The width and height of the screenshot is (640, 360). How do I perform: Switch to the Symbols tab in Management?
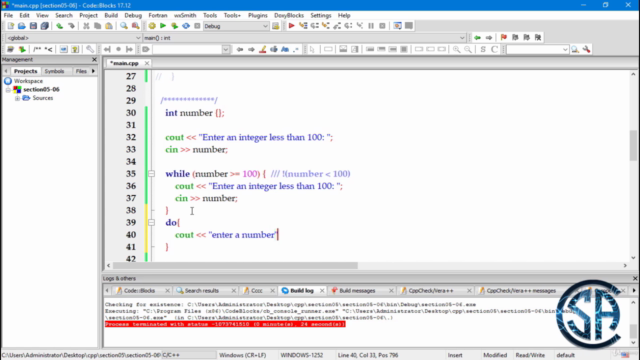click(x=54, y=71)
